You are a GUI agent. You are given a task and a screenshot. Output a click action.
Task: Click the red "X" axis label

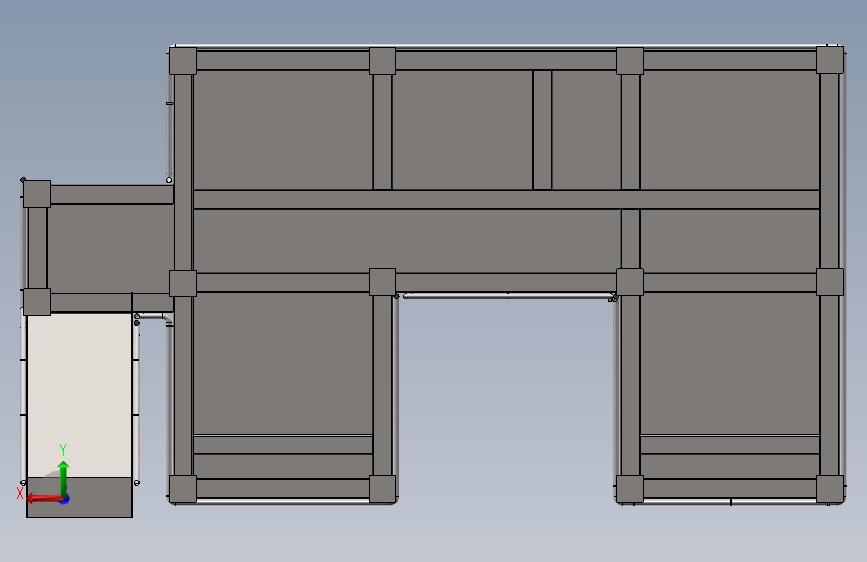(20, 493)
